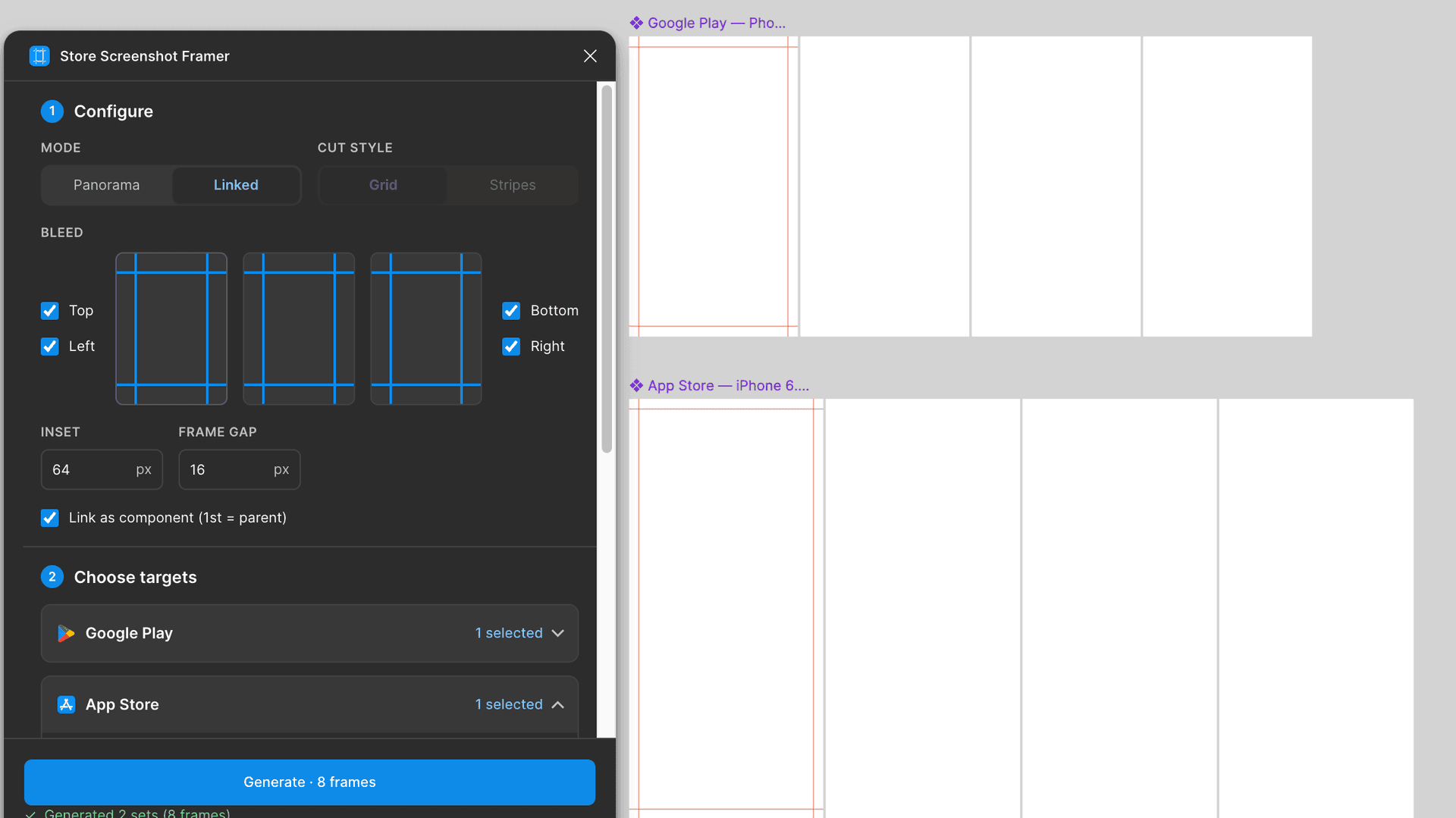Select Linked mode
This screenshot has height=818, width=1456.
point(236,185)
